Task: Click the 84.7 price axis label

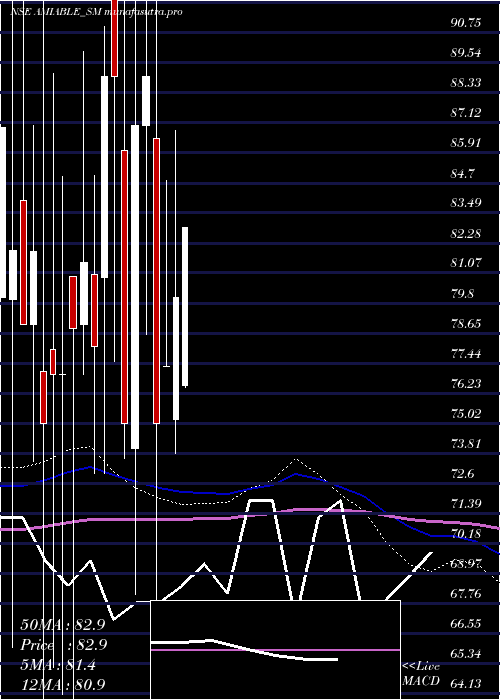Action: tap(463, 173)
